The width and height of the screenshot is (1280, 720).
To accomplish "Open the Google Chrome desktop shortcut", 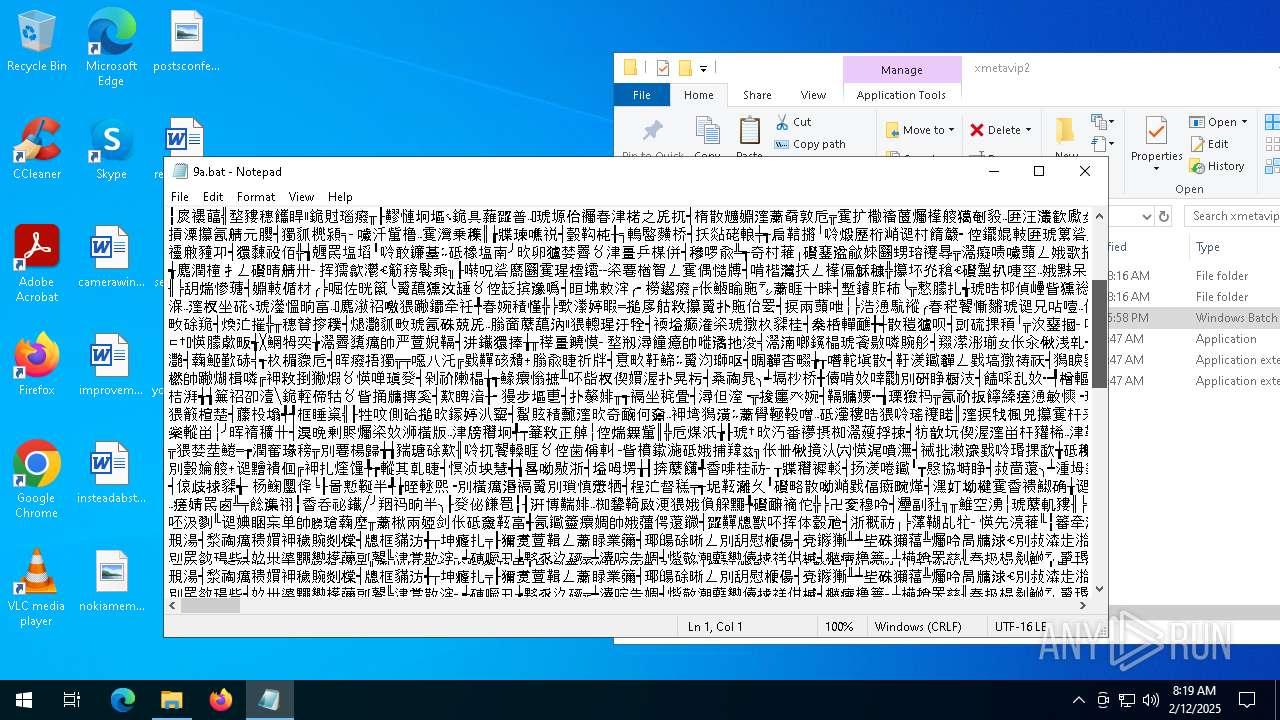I will click(36, 479).
